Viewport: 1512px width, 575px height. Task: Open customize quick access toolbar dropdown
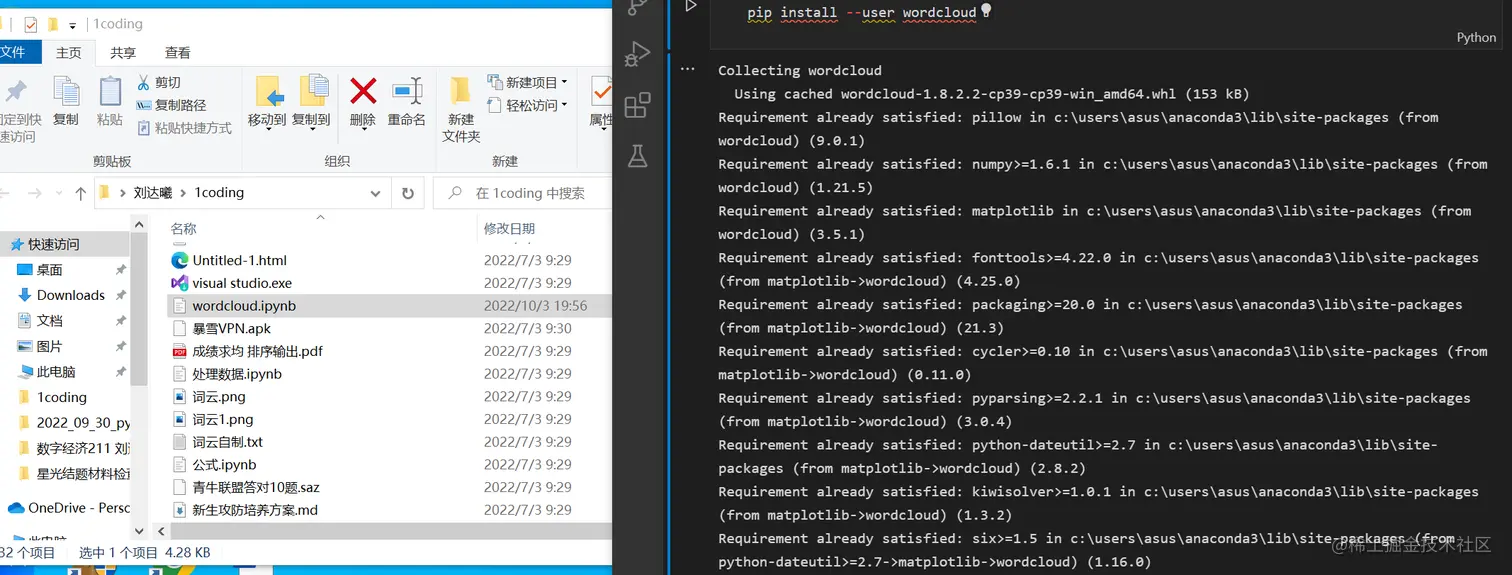point(73,25)
